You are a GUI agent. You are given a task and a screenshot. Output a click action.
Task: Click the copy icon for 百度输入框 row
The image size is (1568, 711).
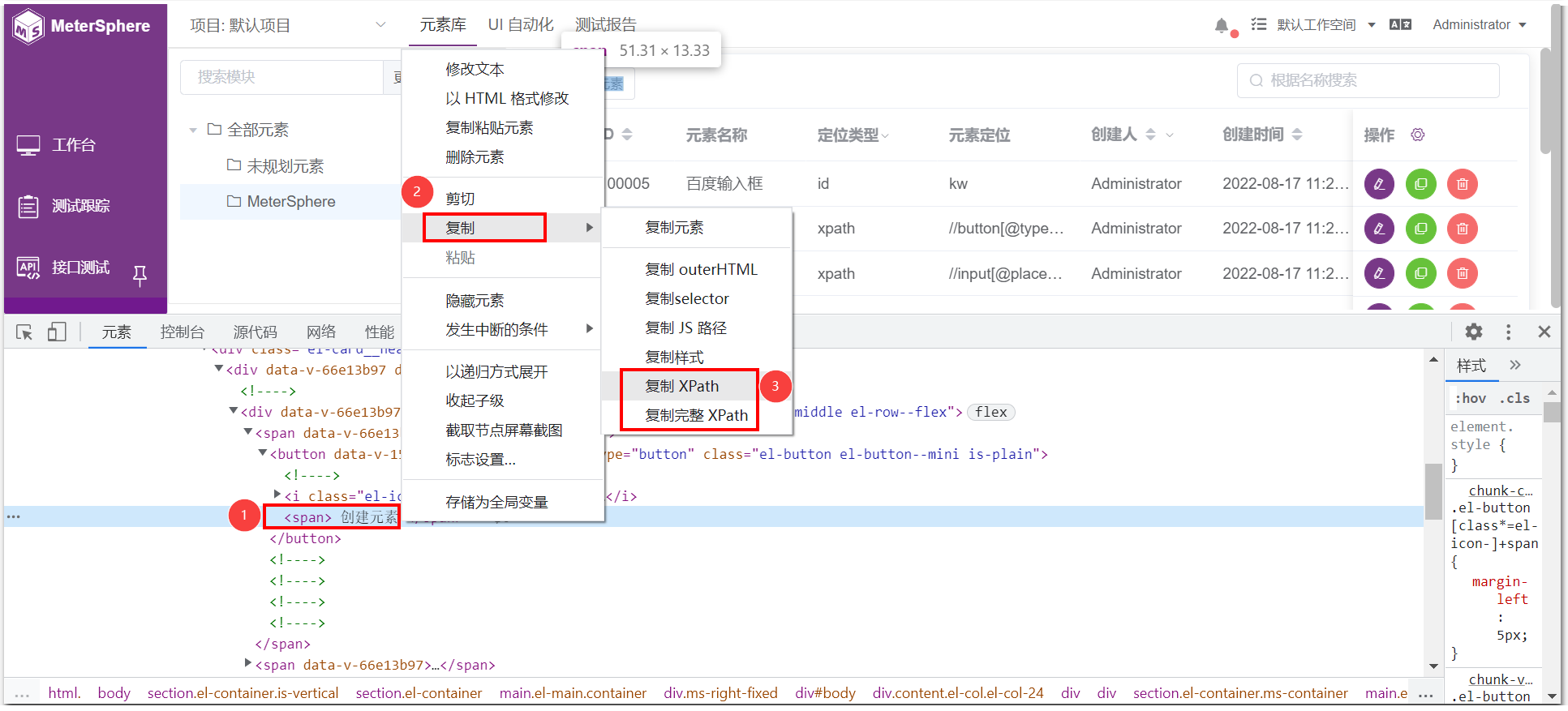tap(1420, 184)
